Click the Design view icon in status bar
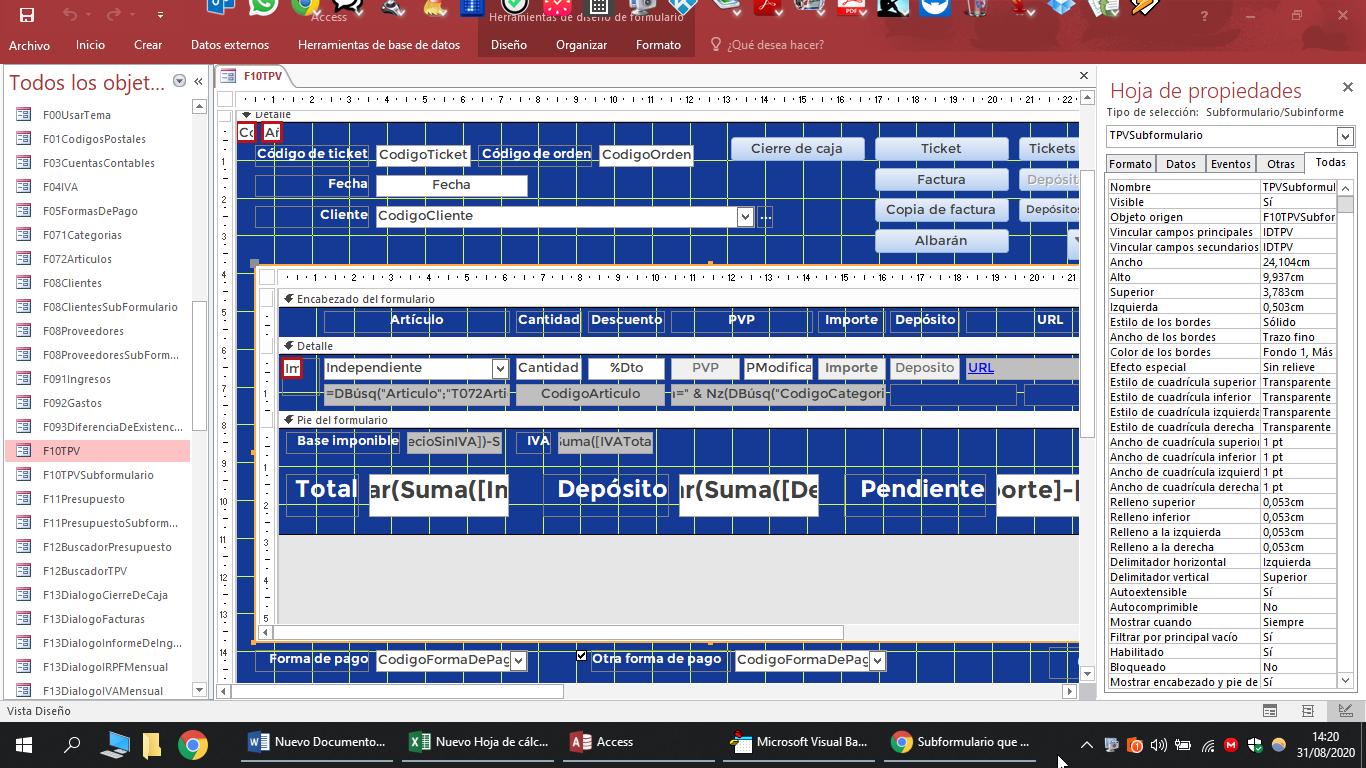 pos(1344,711)
